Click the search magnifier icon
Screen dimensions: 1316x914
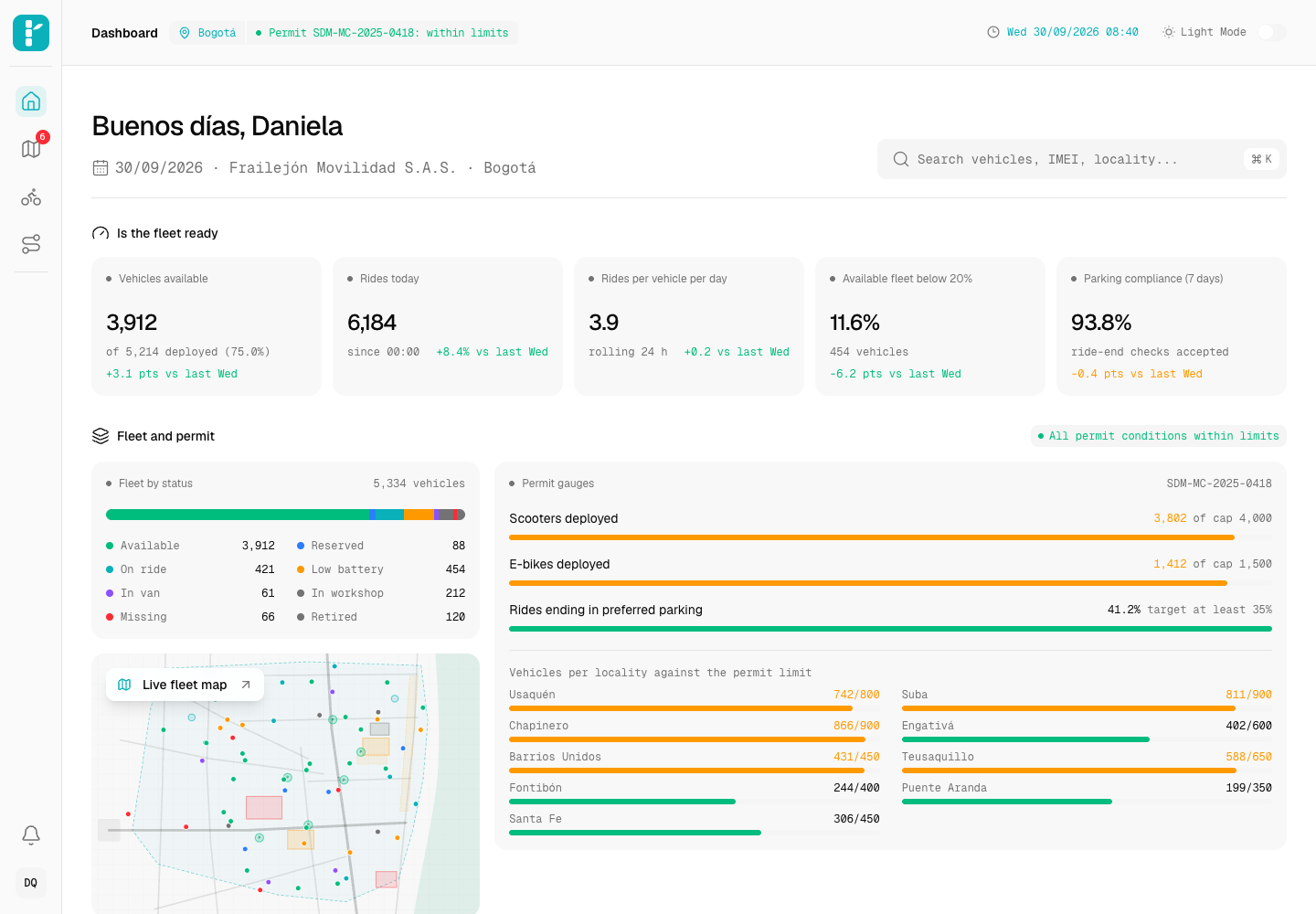[x=901, y=159]
